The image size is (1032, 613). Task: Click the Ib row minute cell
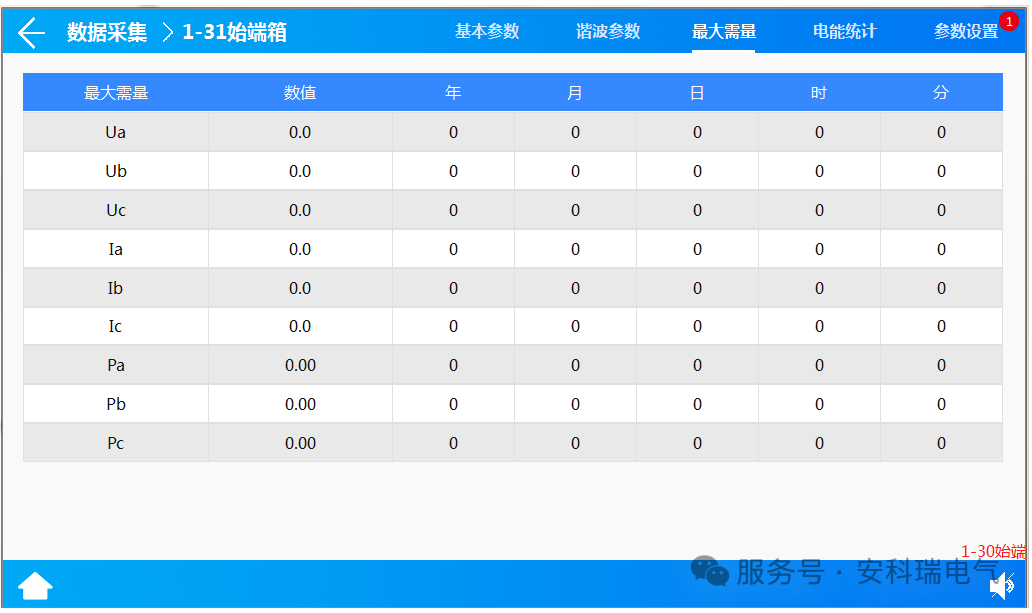coord(941,288)
